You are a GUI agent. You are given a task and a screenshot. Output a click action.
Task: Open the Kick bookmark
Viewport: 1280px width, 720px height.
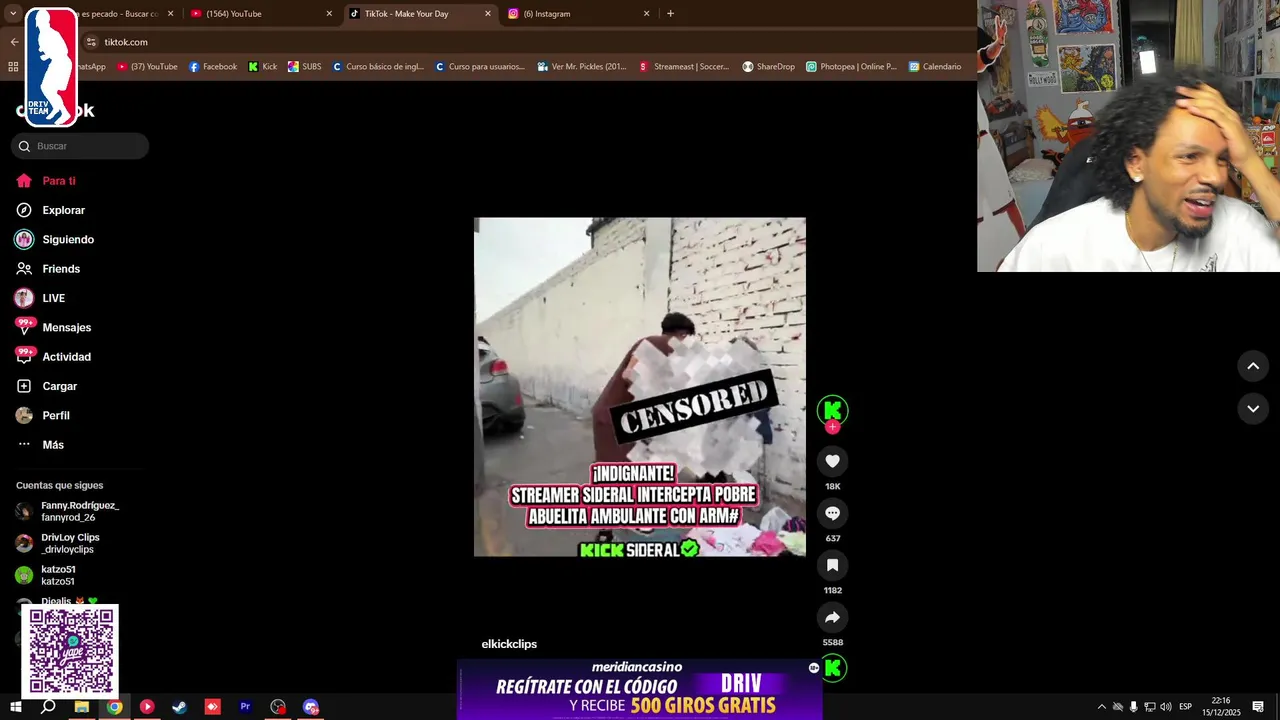(263, 67)
